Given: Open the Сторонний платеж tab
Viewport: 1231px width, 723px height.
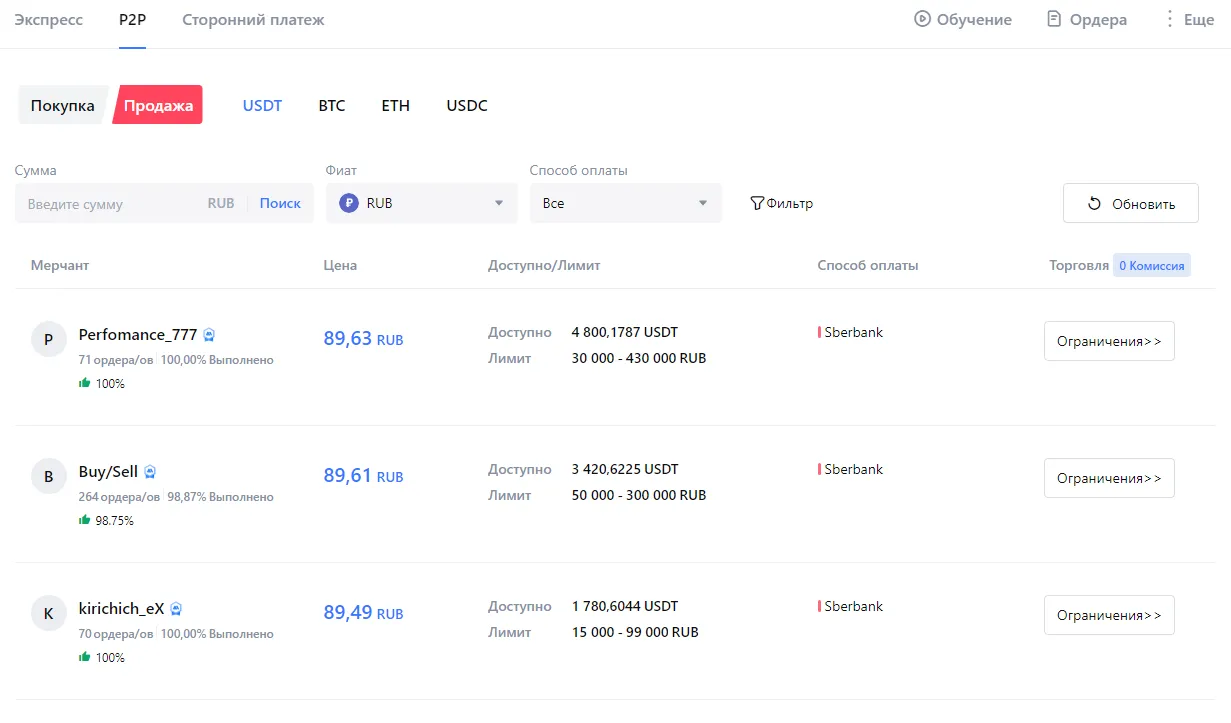Looking at the screenshot, I should (x=251, y=18).
